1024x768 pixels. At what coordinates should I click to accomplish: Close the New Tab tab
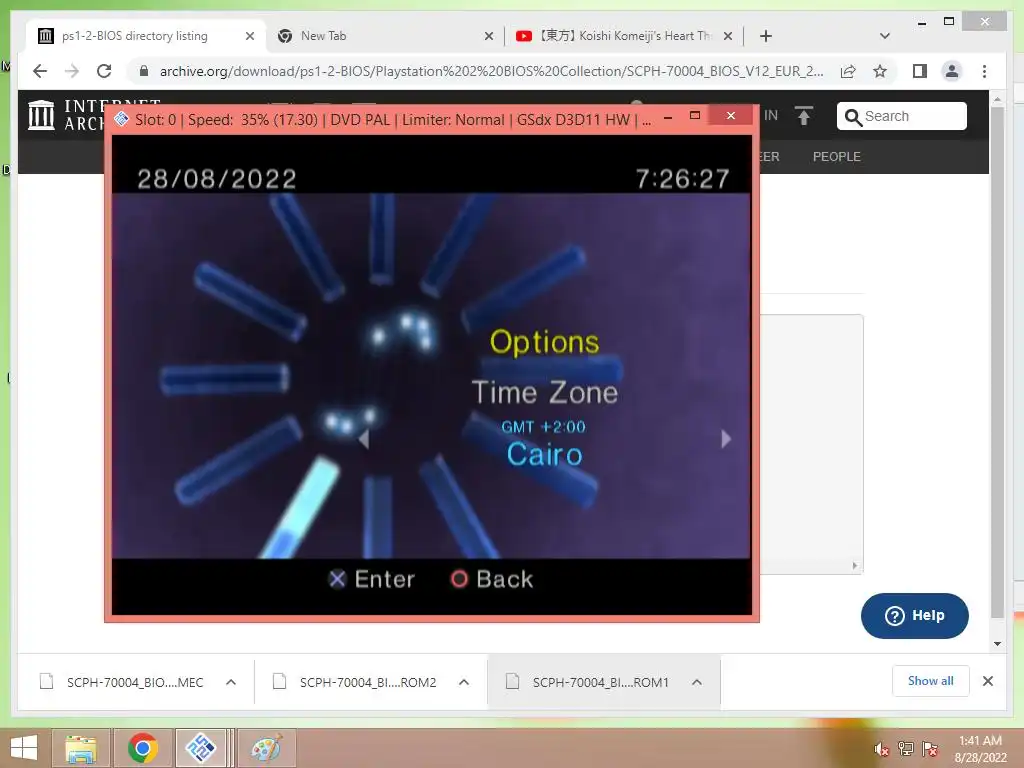488,37
